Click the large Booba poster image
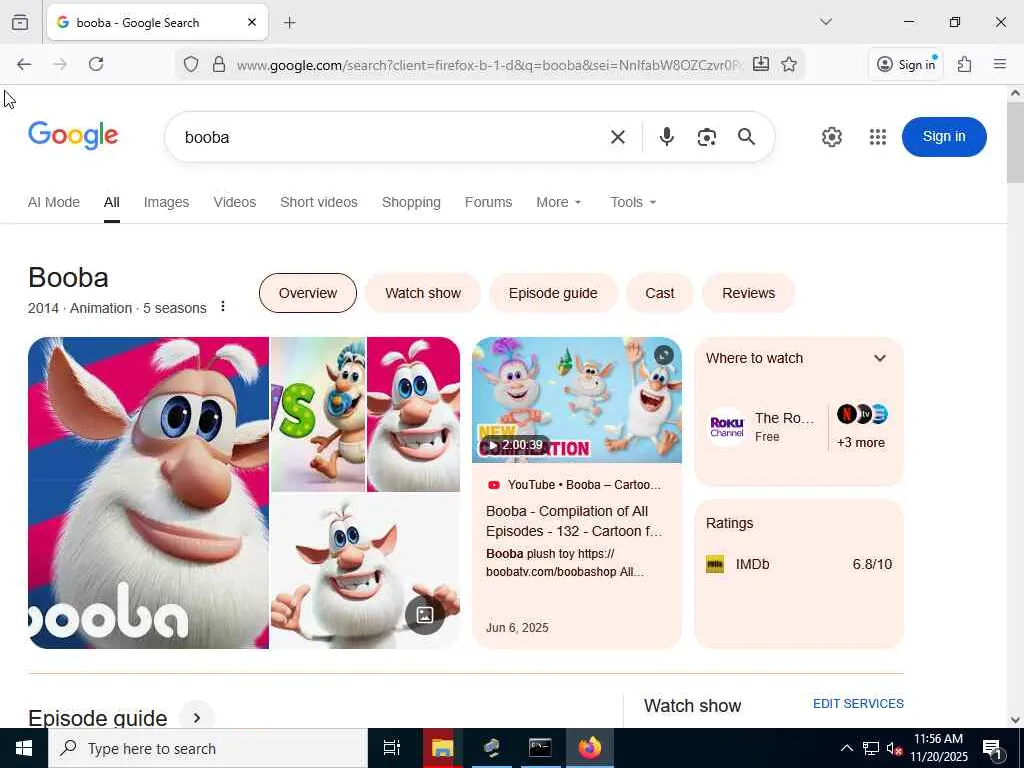The image size is (1024, 768). tap(148, 493)
